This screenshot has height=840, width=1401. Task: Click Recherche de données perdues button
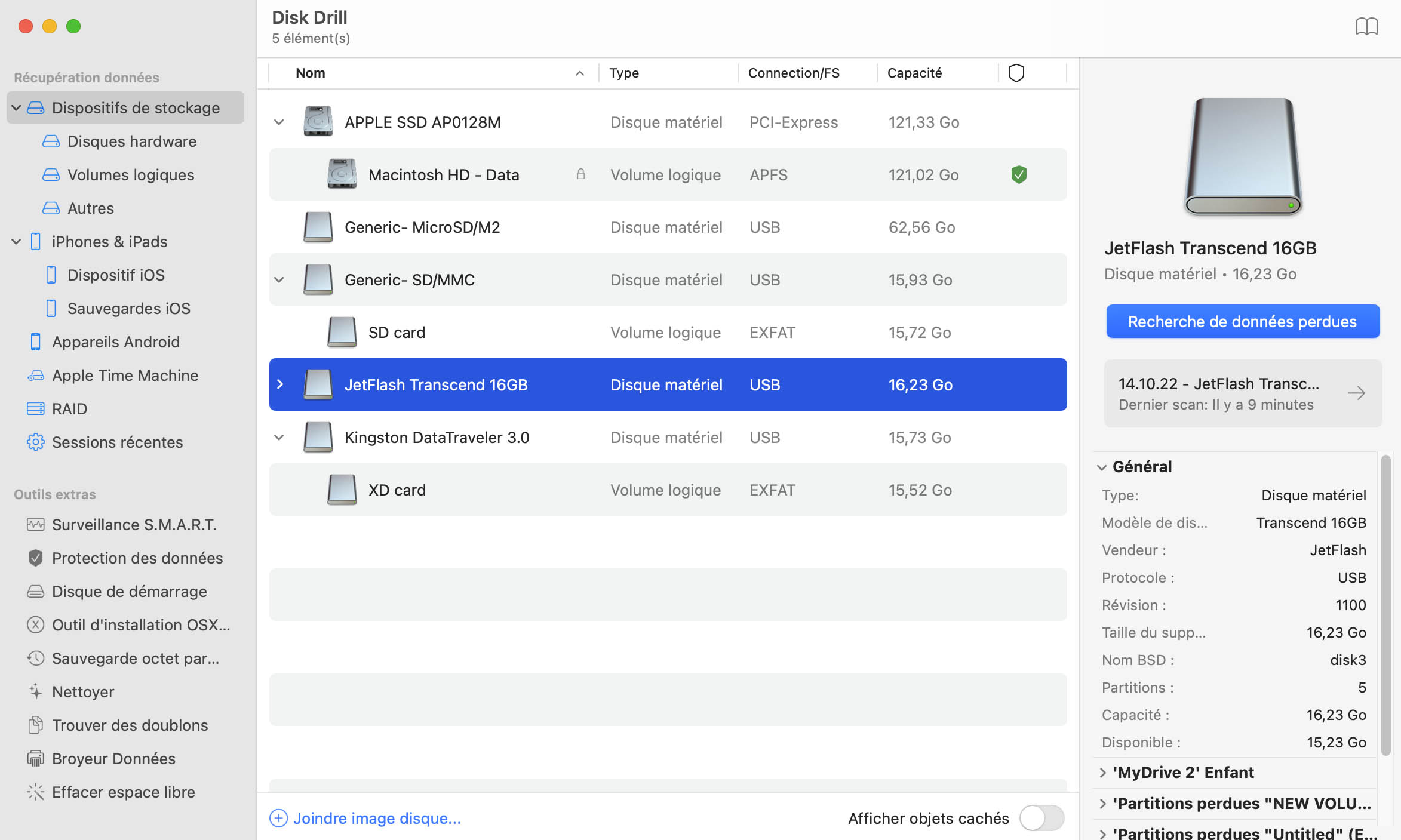pos(1242,322)
